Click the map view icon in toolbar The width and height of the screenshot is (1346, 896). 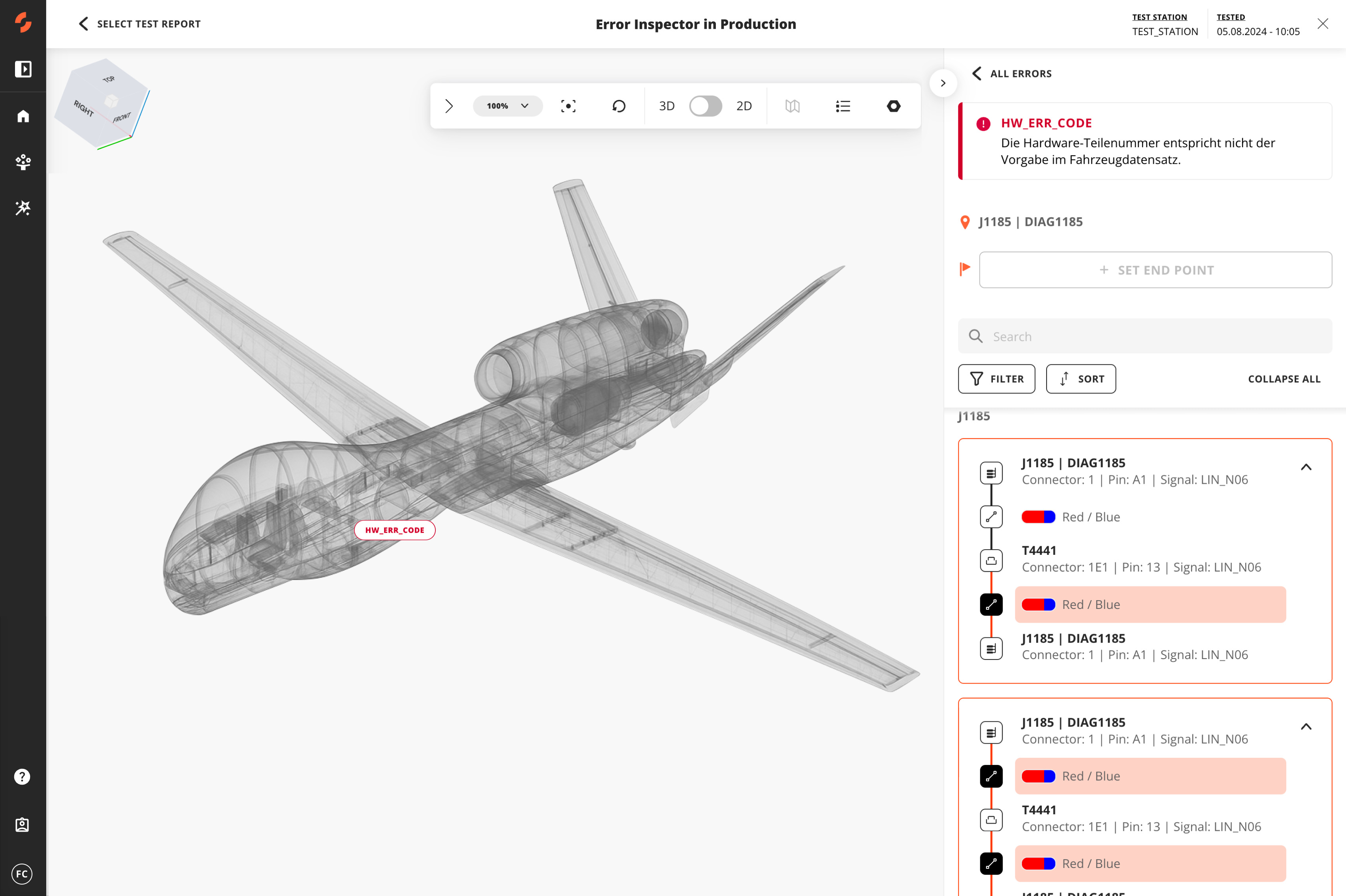click(792, 106)
